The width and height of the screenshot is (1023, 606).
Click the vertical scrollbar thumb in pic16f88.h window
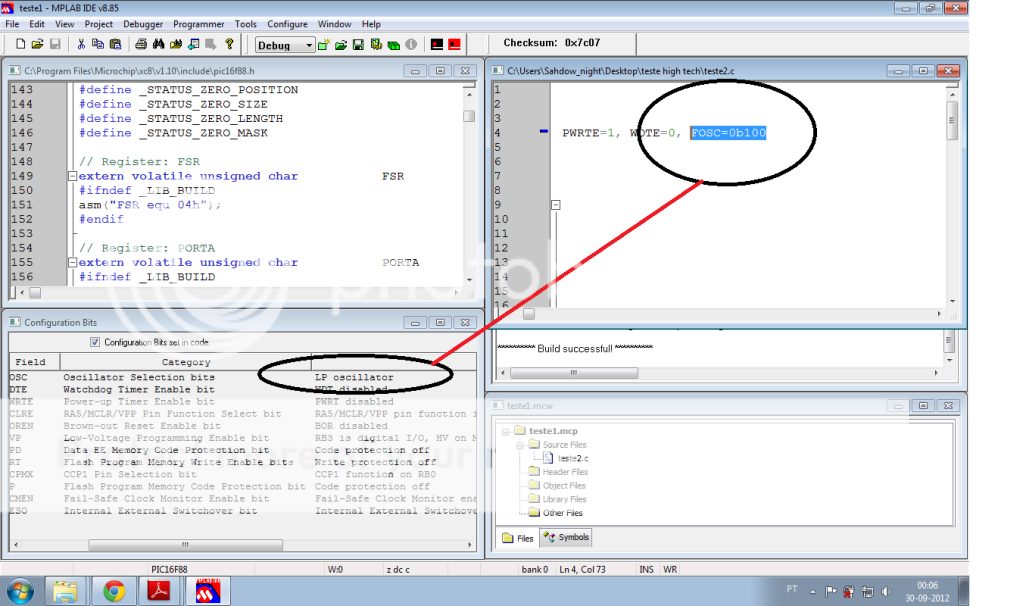tap(469, 116)
